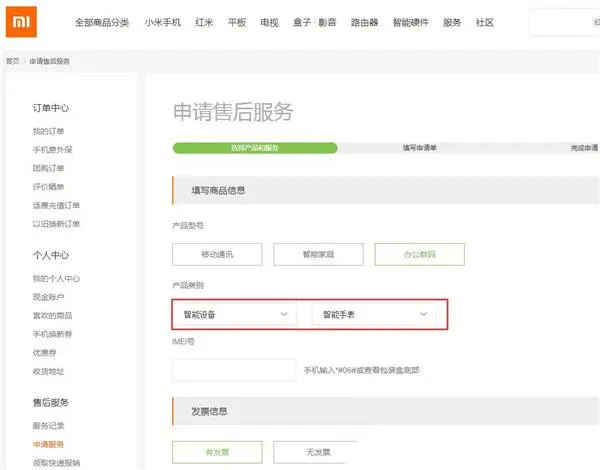Viewport: 600px width, 470px height.
Task: Go to 以旧换新订单 sidebar link
Action: tap(56, 224)
